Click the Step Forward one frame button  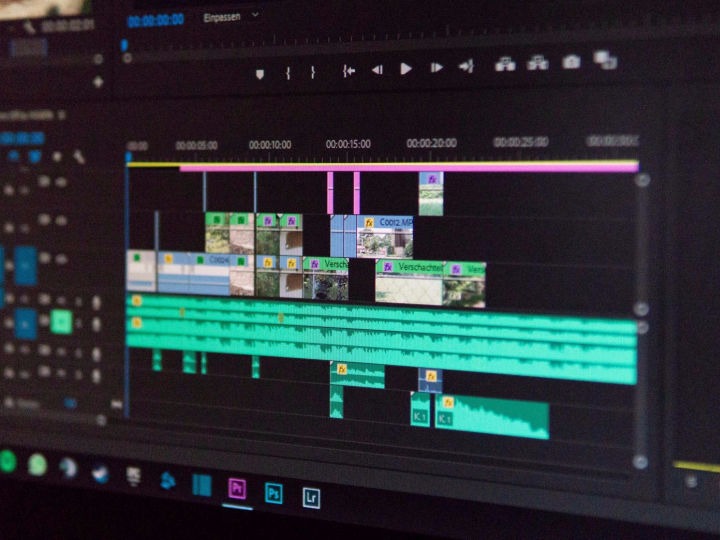click(x=436, y=68)
